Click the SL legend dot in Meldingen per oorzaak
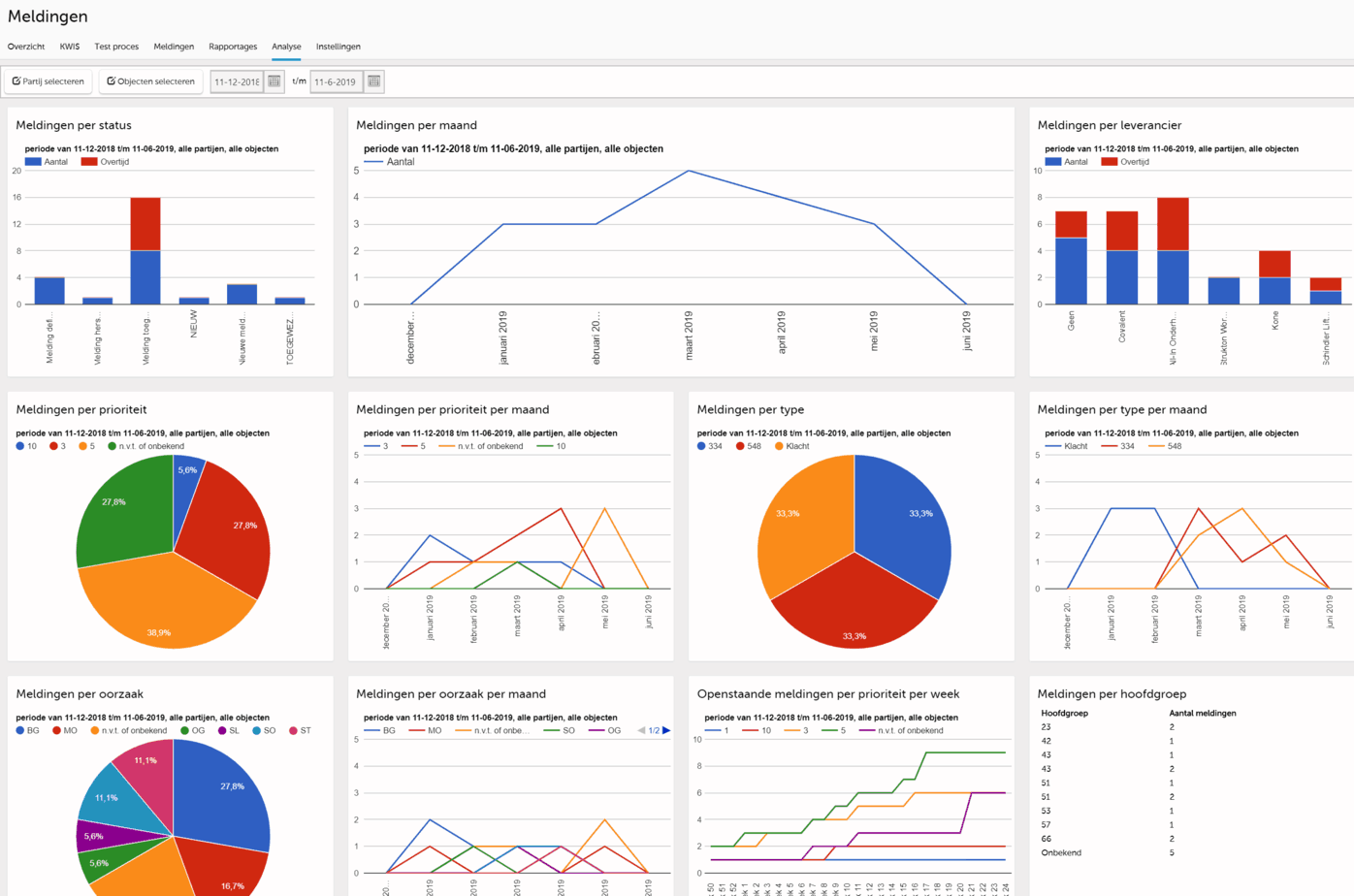The height and width of the screenshot is (896, 1354). point(222,730)
